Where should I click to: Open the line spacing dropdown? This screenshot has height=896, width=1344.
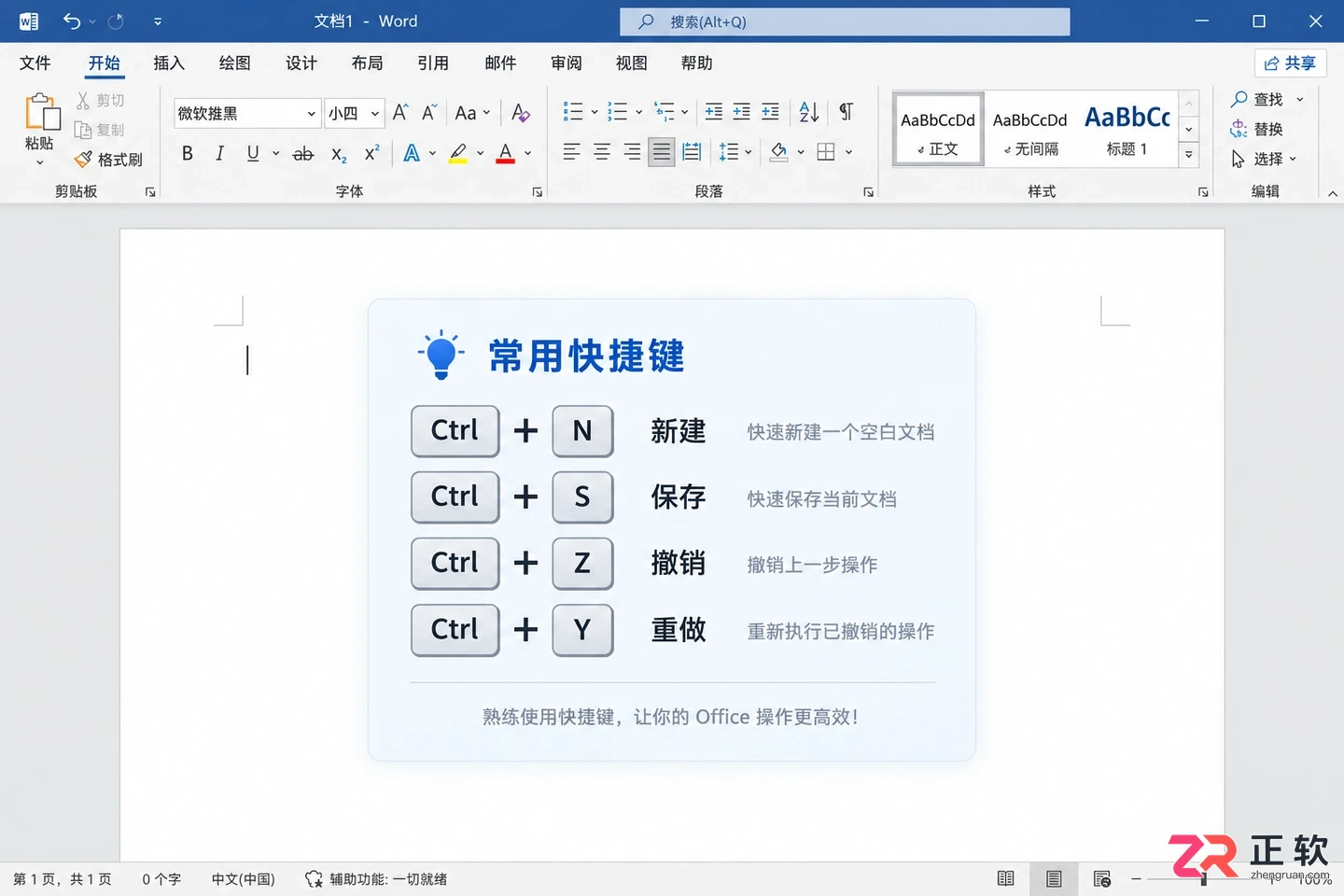click(x=735, y=152)
